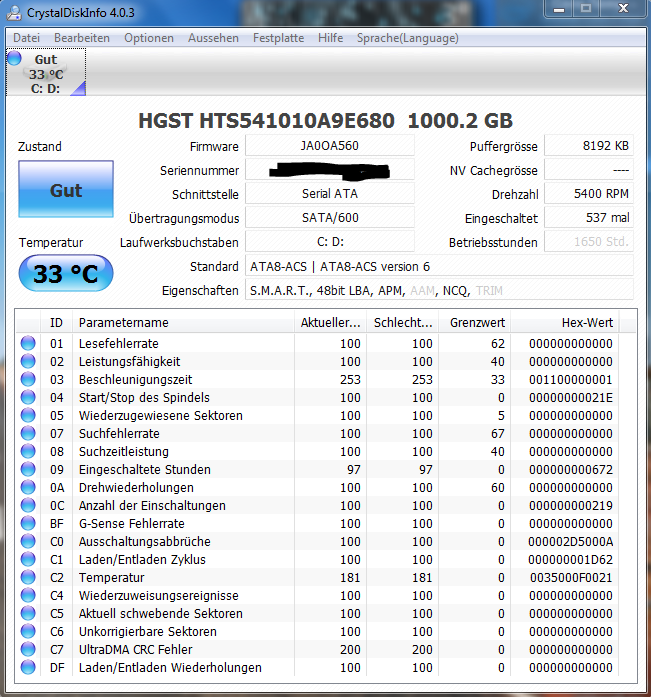Click the Betriebsstunden field 1650 Std.
The width and height of the screenshot is (651, 697).
click(589, 242)
